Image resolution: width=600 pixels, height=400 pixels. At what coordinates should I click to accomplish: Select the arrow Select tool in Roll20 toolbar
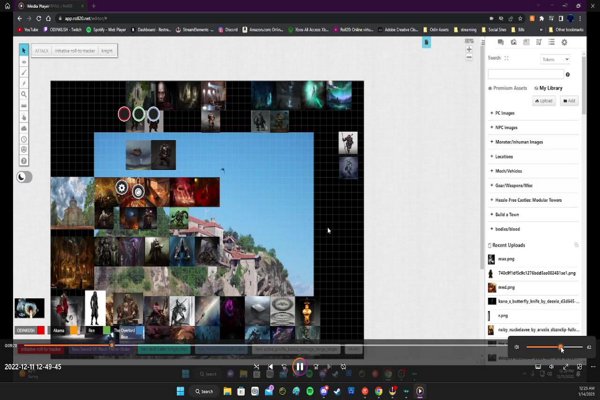click(24, 50)
